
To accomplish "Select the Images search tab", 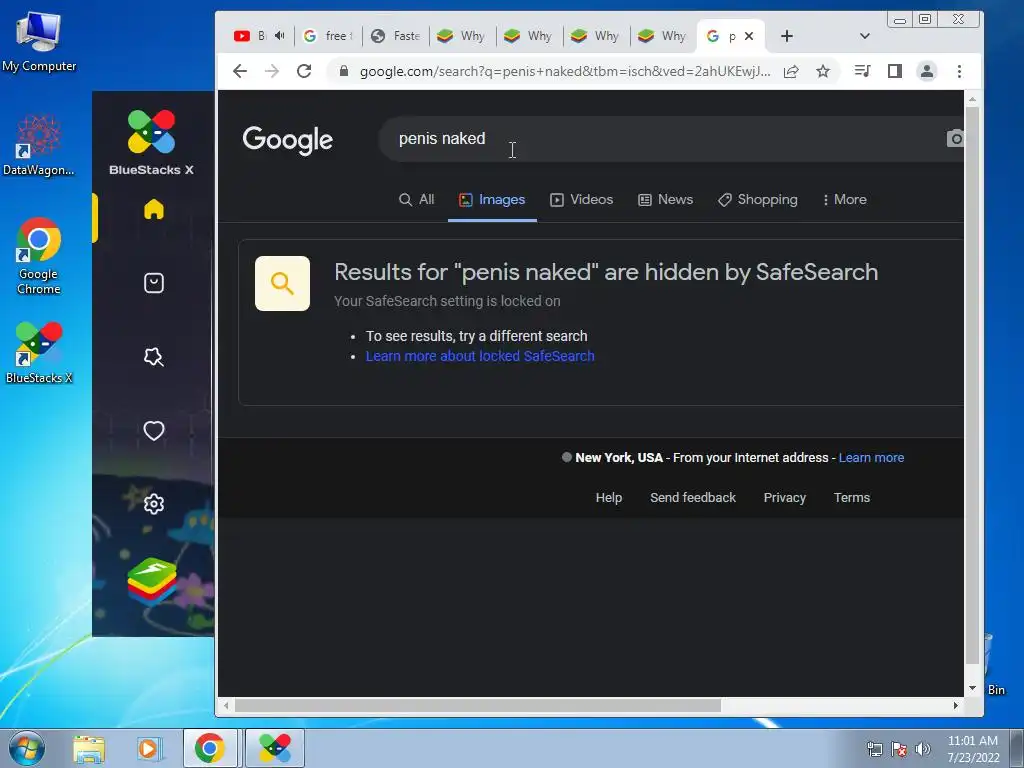I will point(492,200).
